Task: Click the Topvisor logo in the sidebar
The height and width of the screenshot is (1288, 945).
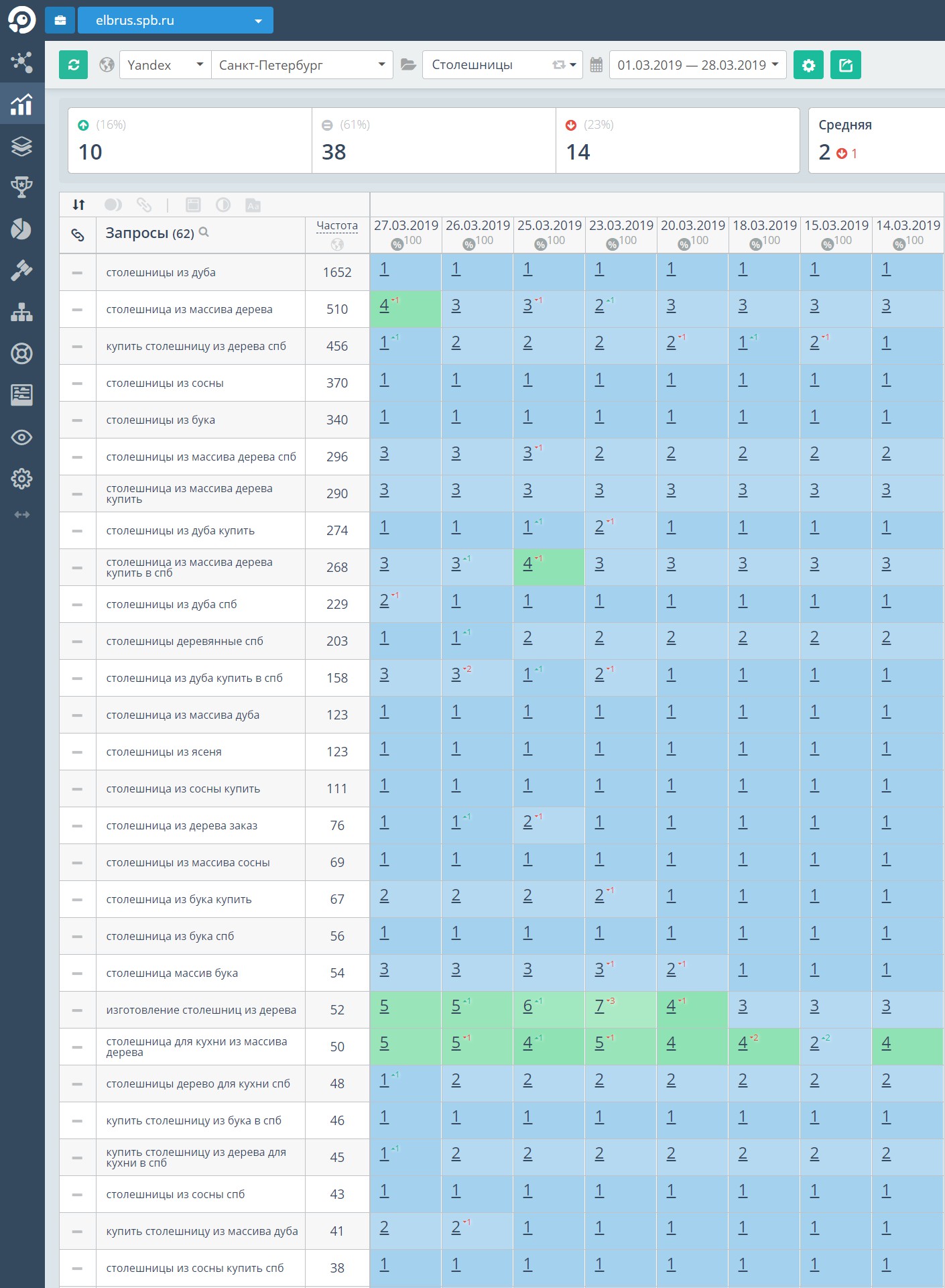Action: (21, 20)
